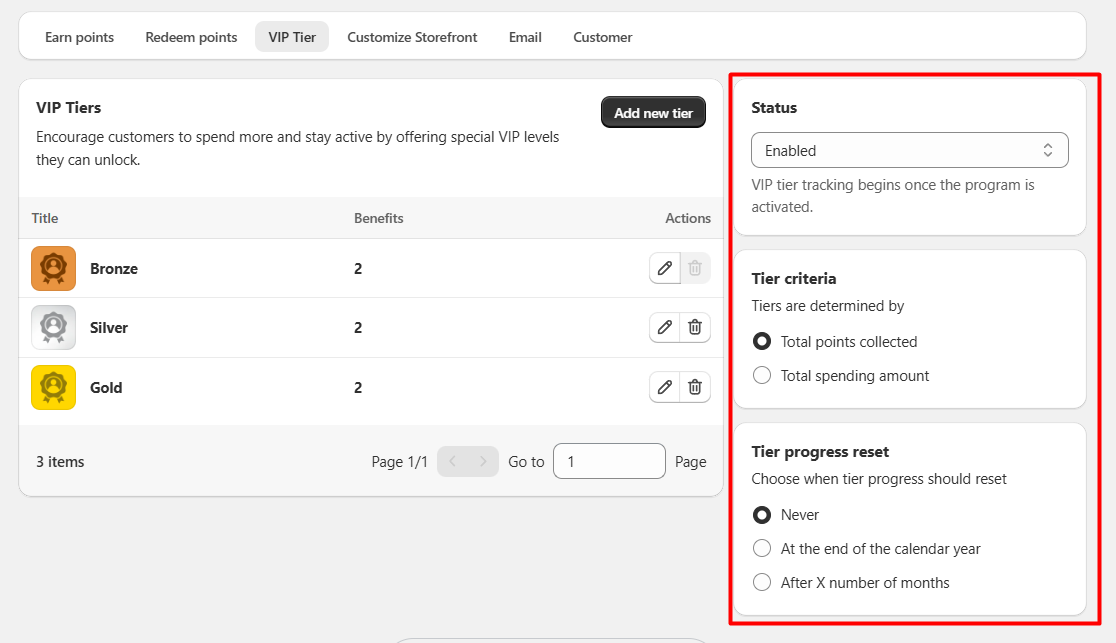Select Total points collected option
The width and height of the screenshot is (1116, 643).
pos(762,342)
